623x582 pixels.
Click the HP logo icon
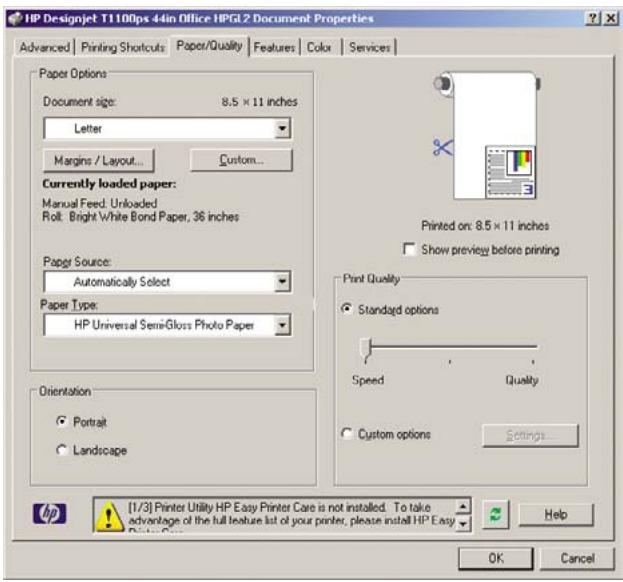(50, 514)
